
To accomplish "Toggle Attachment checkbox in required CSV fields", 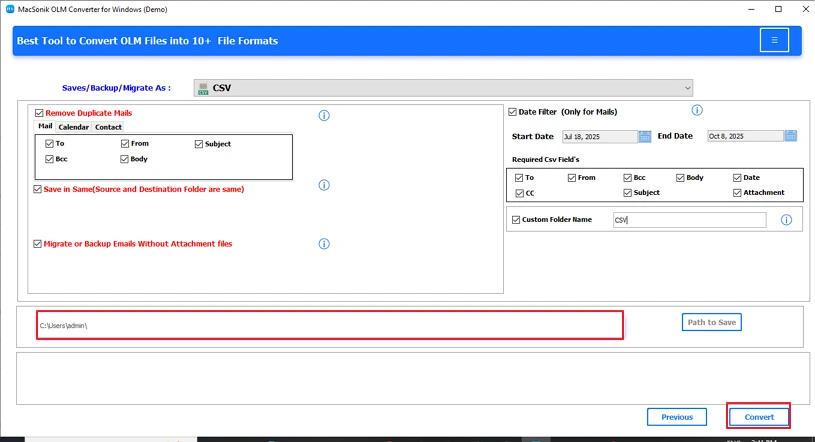I will pos(737,193).
